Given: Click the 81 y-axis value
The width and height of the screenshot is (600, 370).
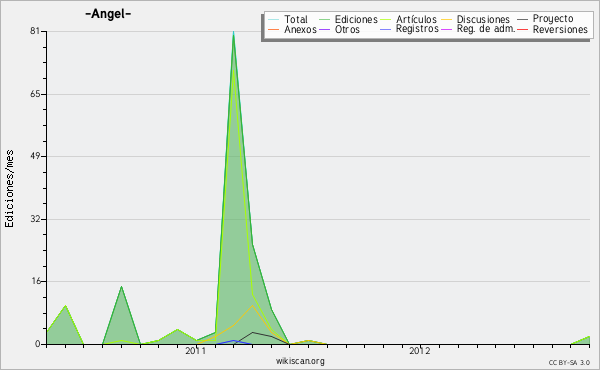Looking at the screenshot, I should click(35, 31).
